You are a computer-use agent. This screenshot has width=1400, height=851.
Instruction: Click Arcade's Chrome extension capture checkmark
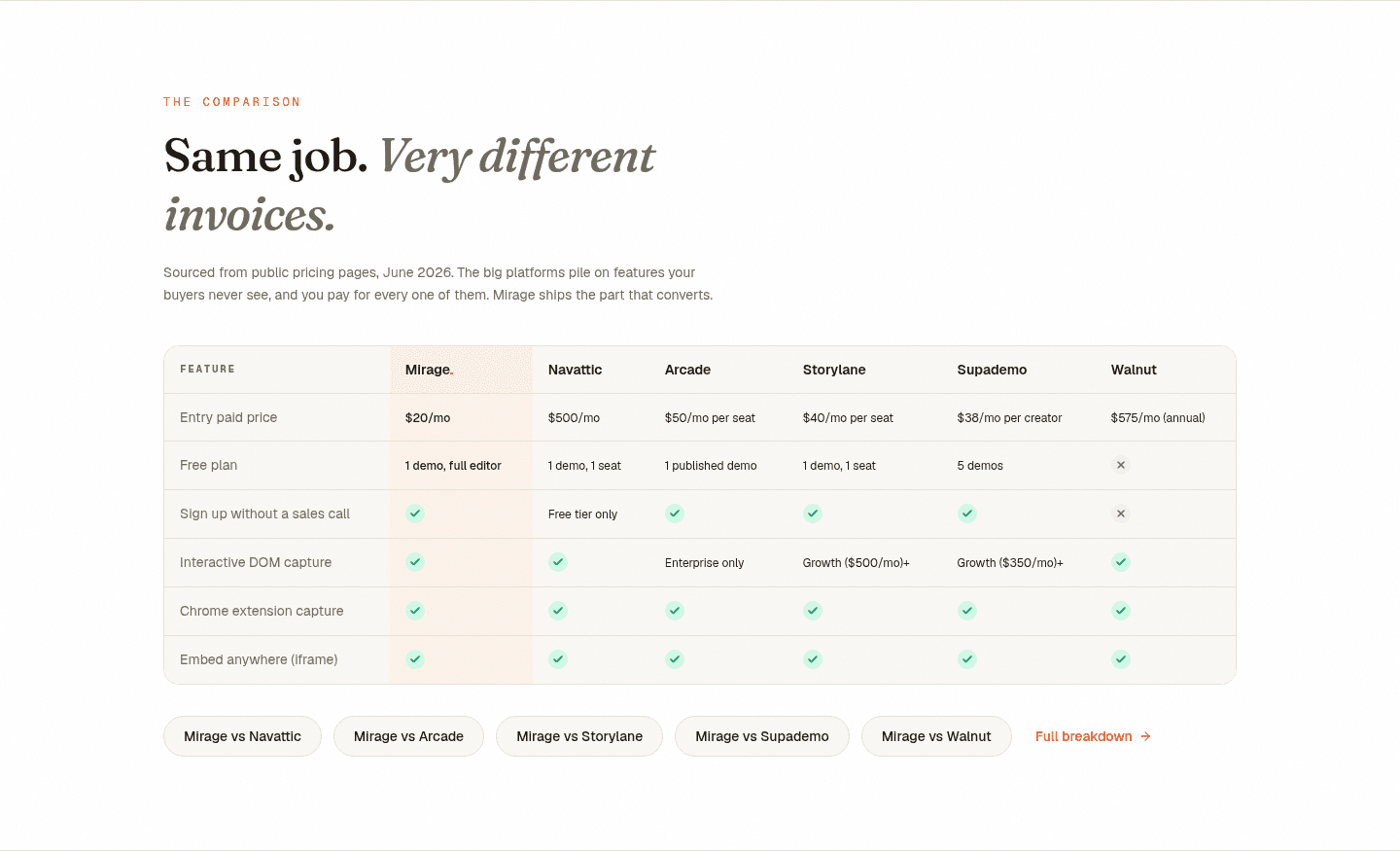point(675,611)
